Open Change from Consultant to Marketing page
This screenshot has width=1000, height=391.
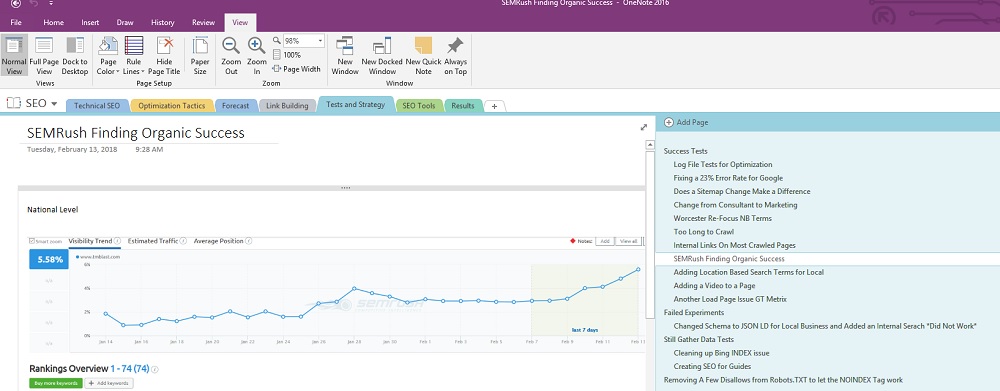point(735,205)
